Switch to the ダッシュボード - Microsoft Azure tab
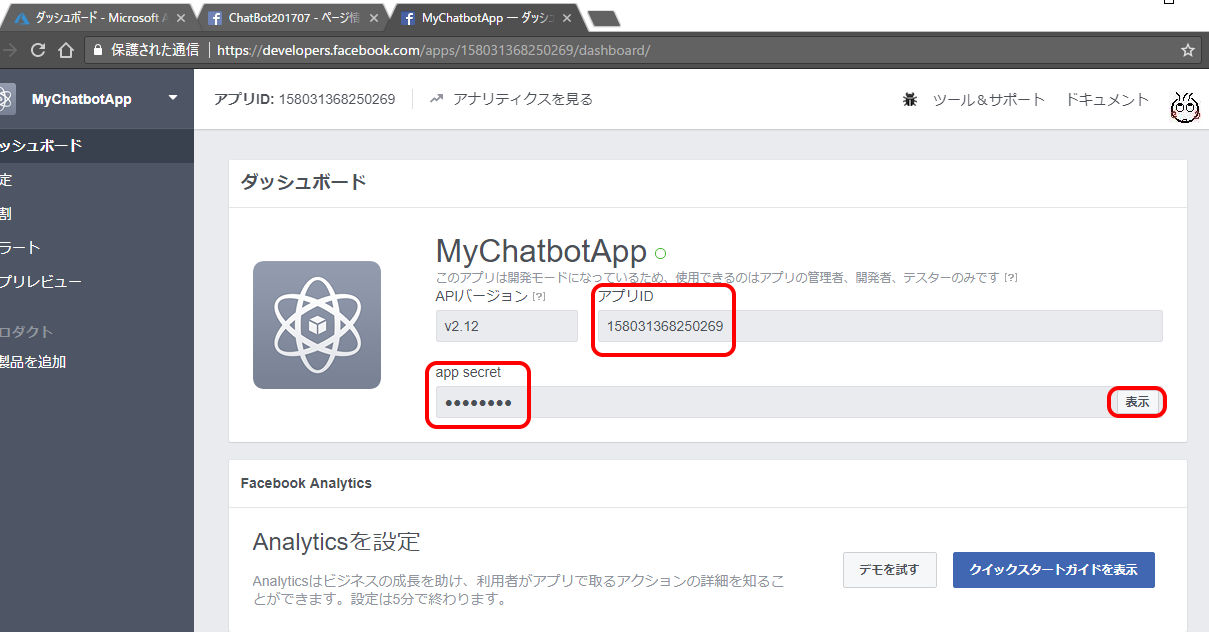The width and height of the screenshot is (1209, 632). [x=98, y=18]
